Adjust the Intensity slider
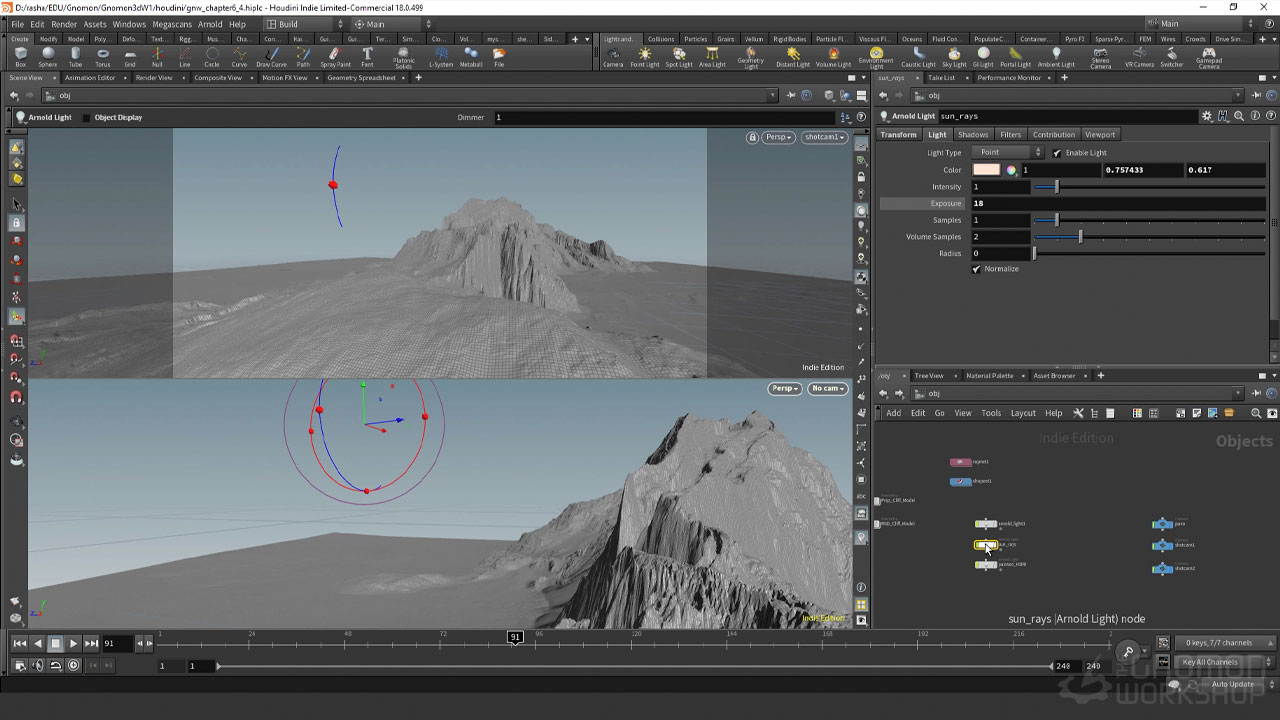The width and height of the screenshot is (1280, 720). click(1150, 187)
